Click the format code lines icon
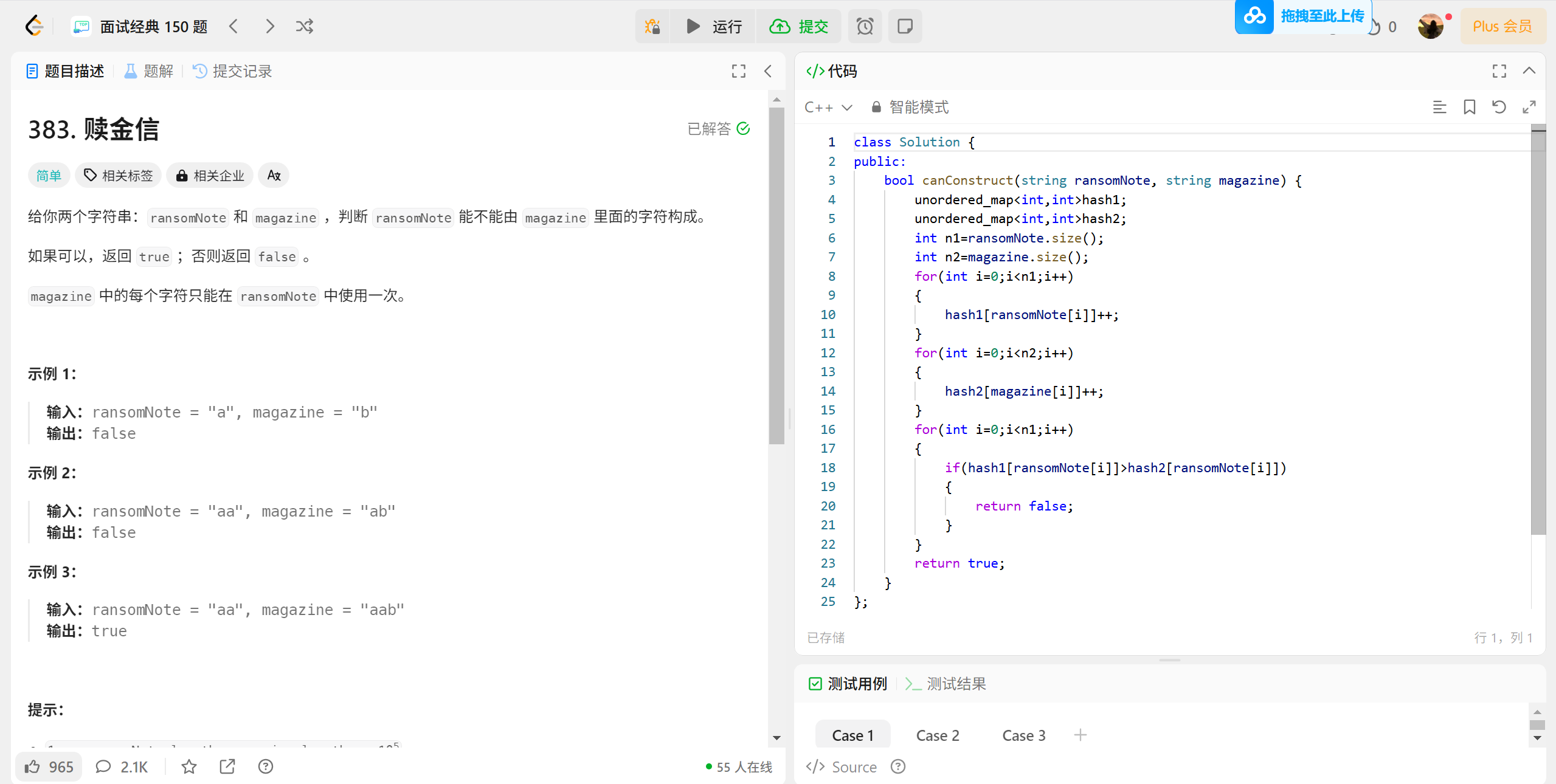 click(x=1439, y=107)
